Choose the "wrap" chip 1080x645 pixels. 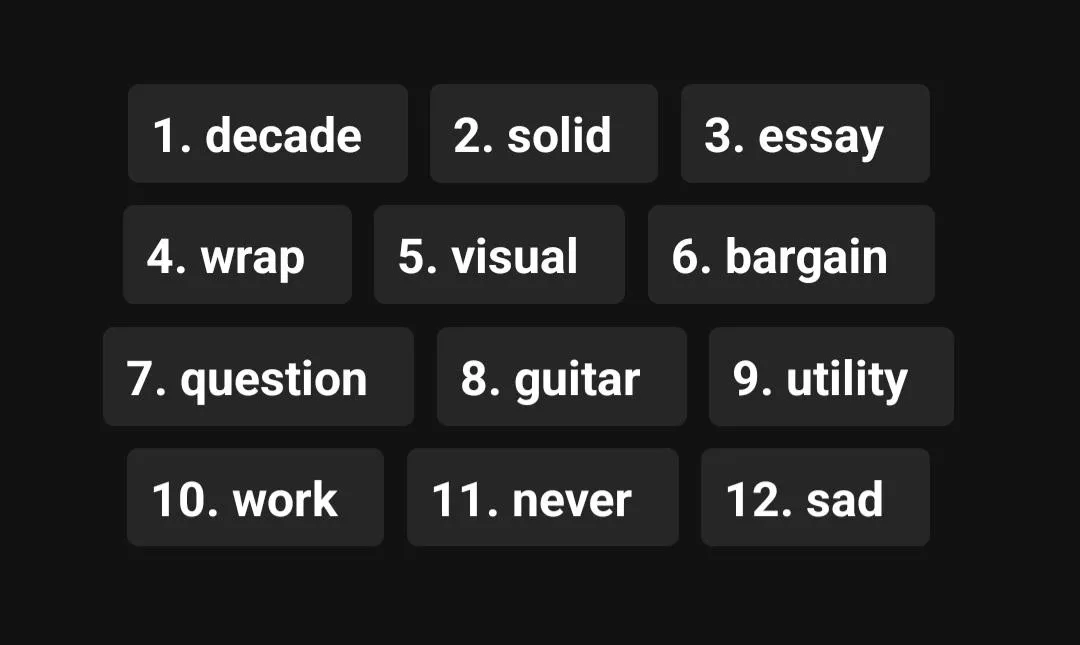click(237, 255)
